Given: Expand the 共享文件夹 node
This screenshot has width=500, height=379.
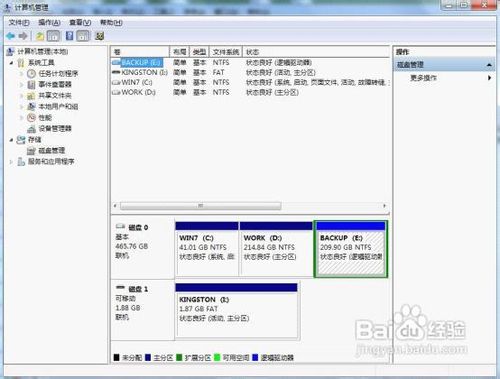Looking at the screenshot, I should tap(22, 96).
